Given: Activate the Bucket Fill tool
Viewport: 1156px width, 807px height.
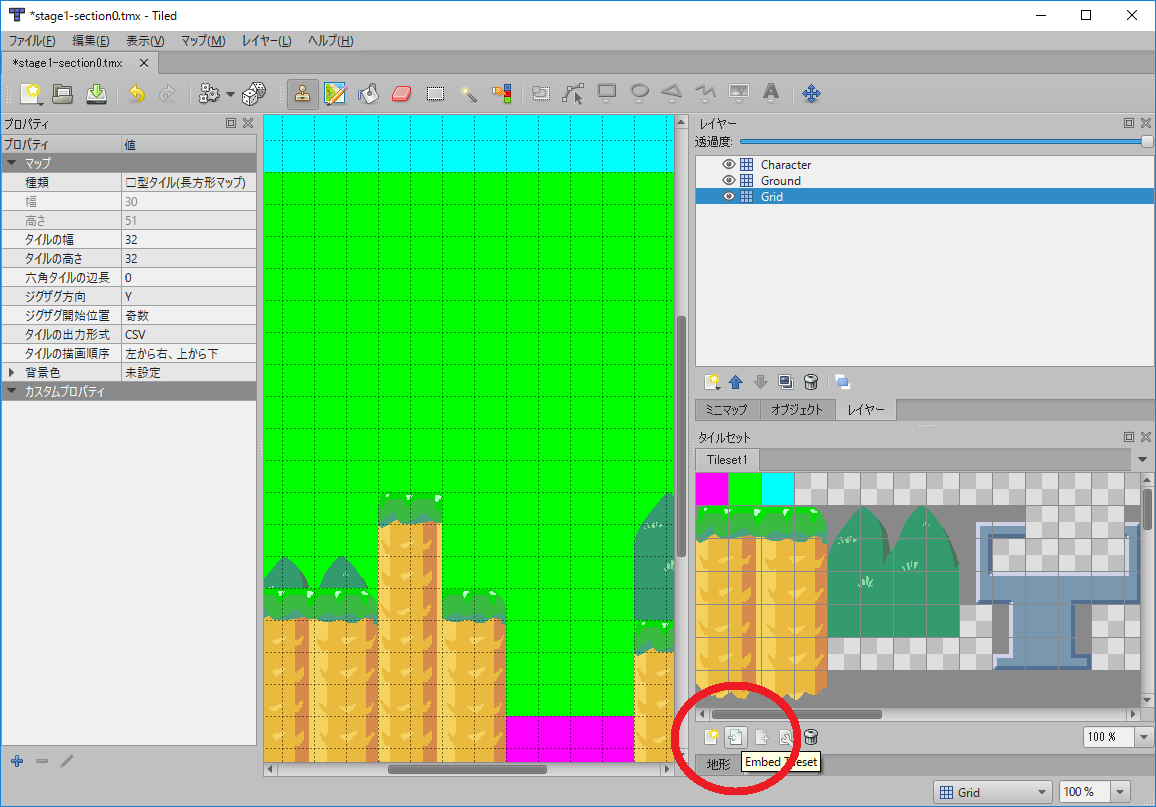Looking at the screenshot, I should (x=368, y=93).
